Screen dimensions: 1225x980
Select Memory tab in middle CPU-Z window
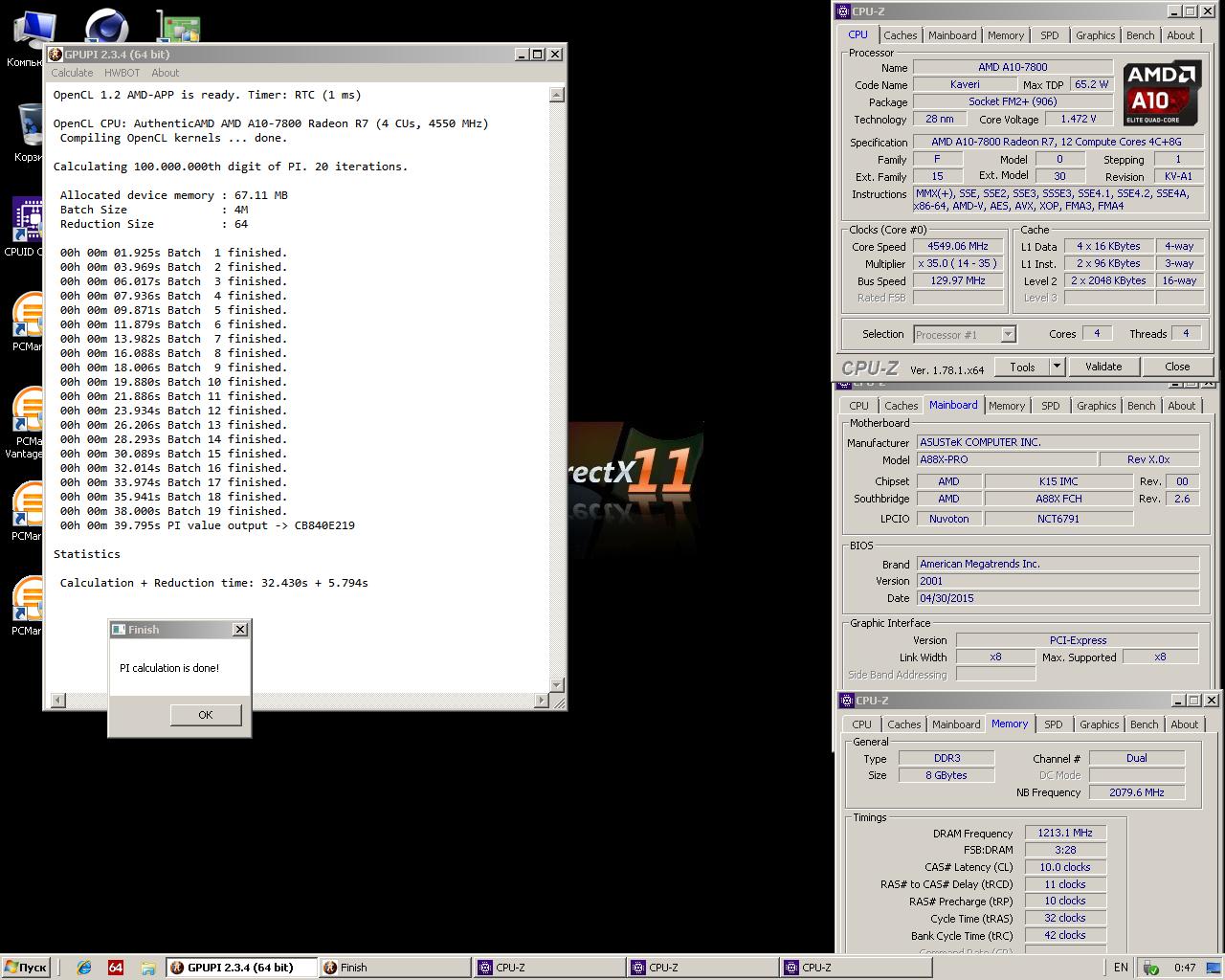pos(1007,406)
